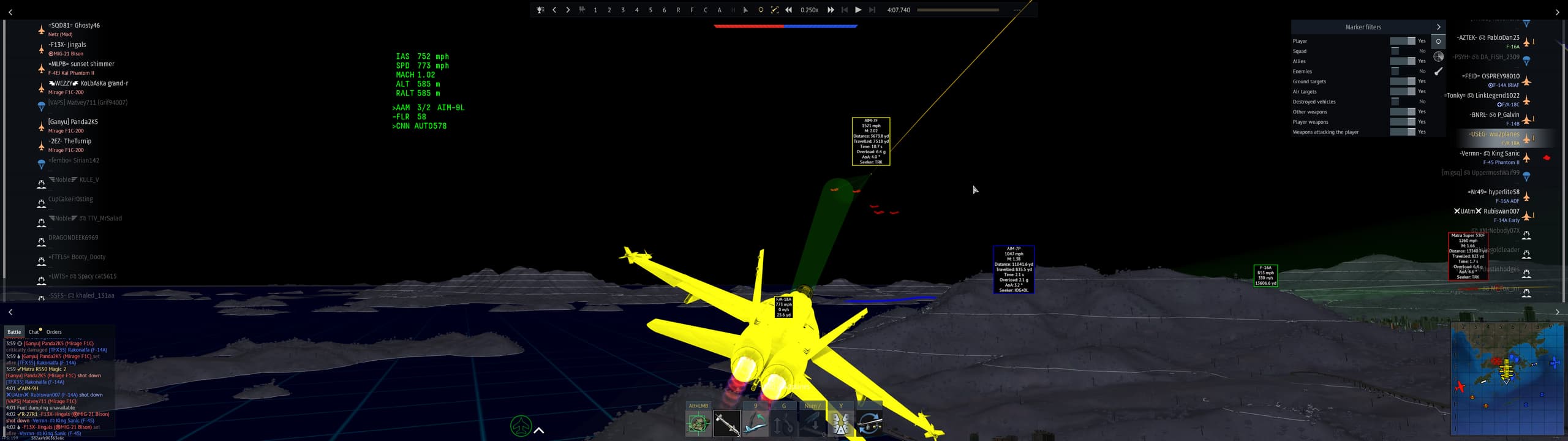
Task: Select player =MLPB= sunset shimmer
Action: (81, 64)
